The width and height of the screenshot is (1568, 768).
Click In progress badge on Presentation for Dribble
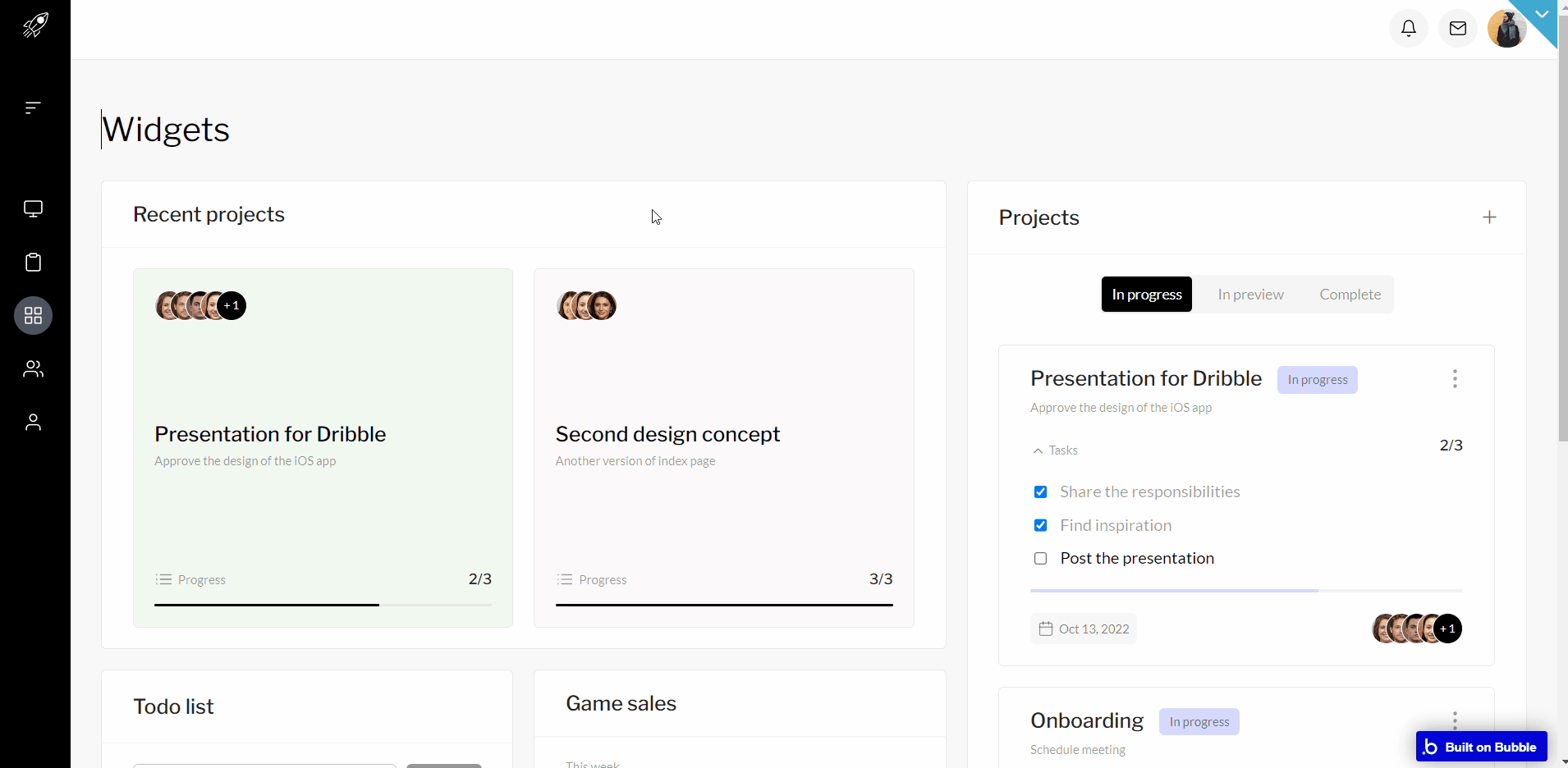point(1318,380)
